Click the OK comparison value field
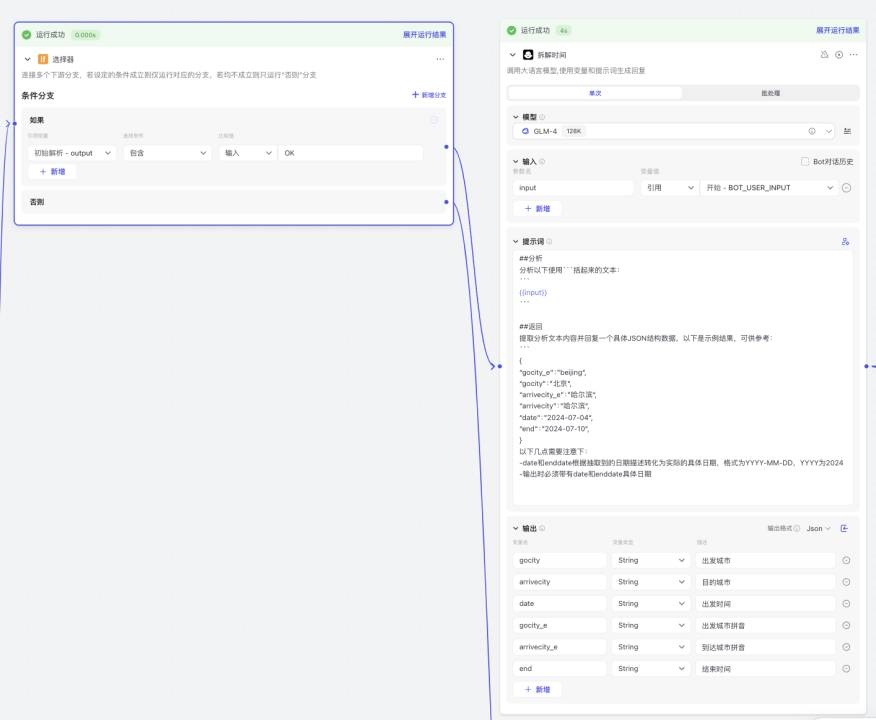The height and width of the screenshot is (720, 876). tap(350, 152)
